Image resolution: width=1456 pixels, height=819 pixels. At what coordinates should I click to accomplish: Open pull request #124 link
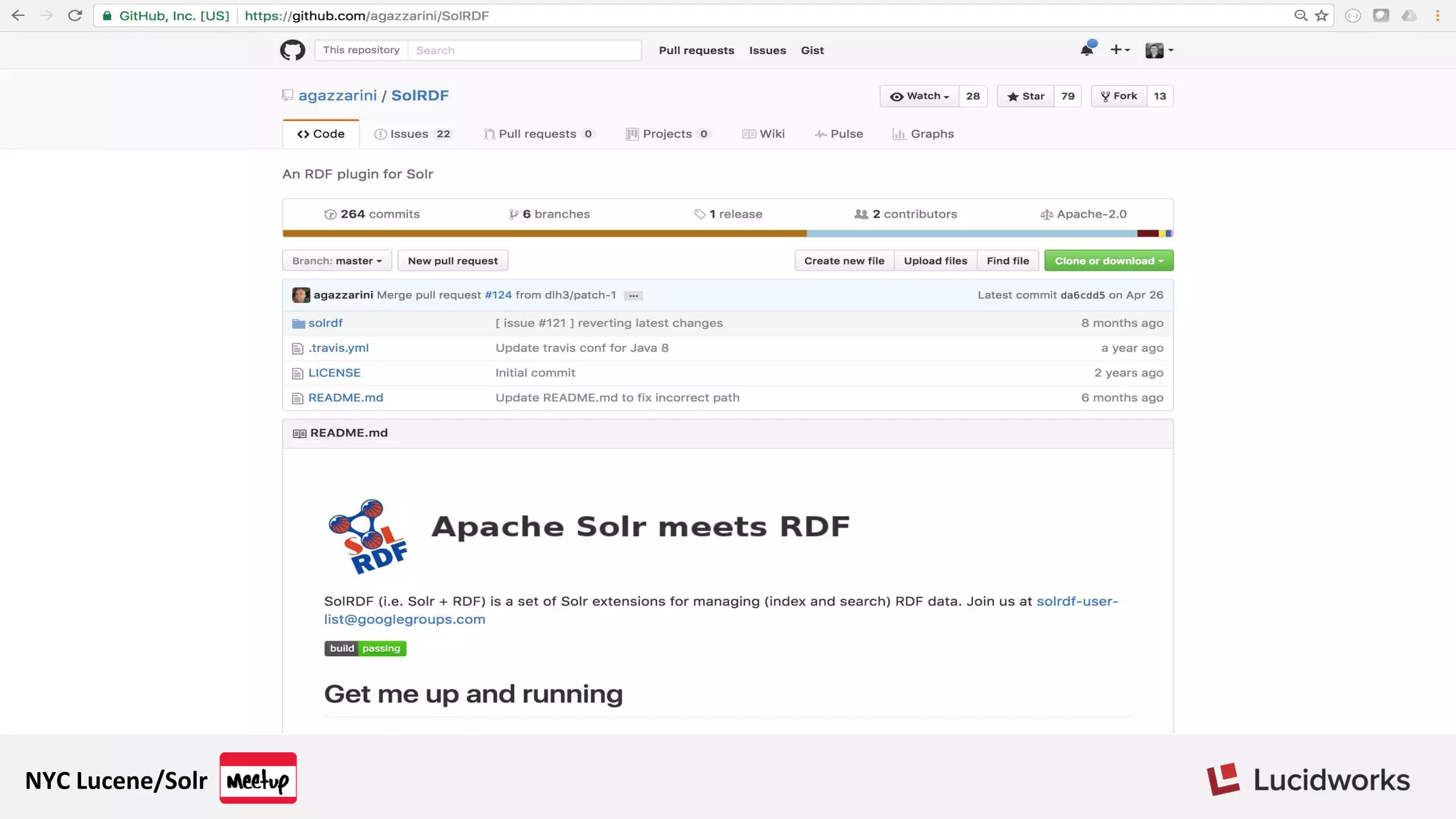(498, 295)
